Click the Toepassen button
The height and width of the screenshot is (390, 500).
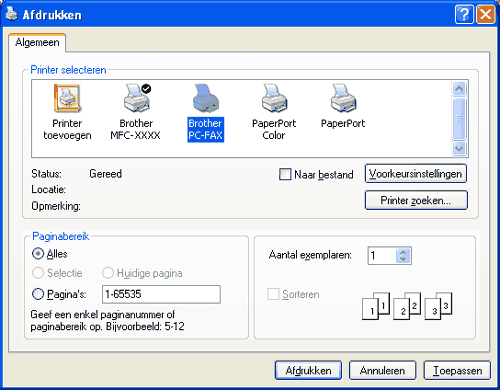pos(457,370)
